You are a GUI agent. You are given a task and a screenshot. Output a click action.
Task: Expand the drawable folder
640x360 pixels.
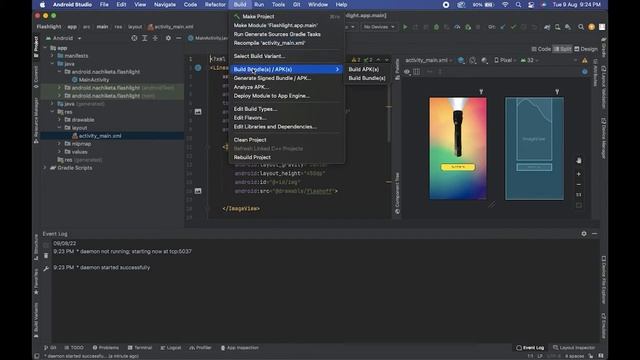(x=60, y=120)
